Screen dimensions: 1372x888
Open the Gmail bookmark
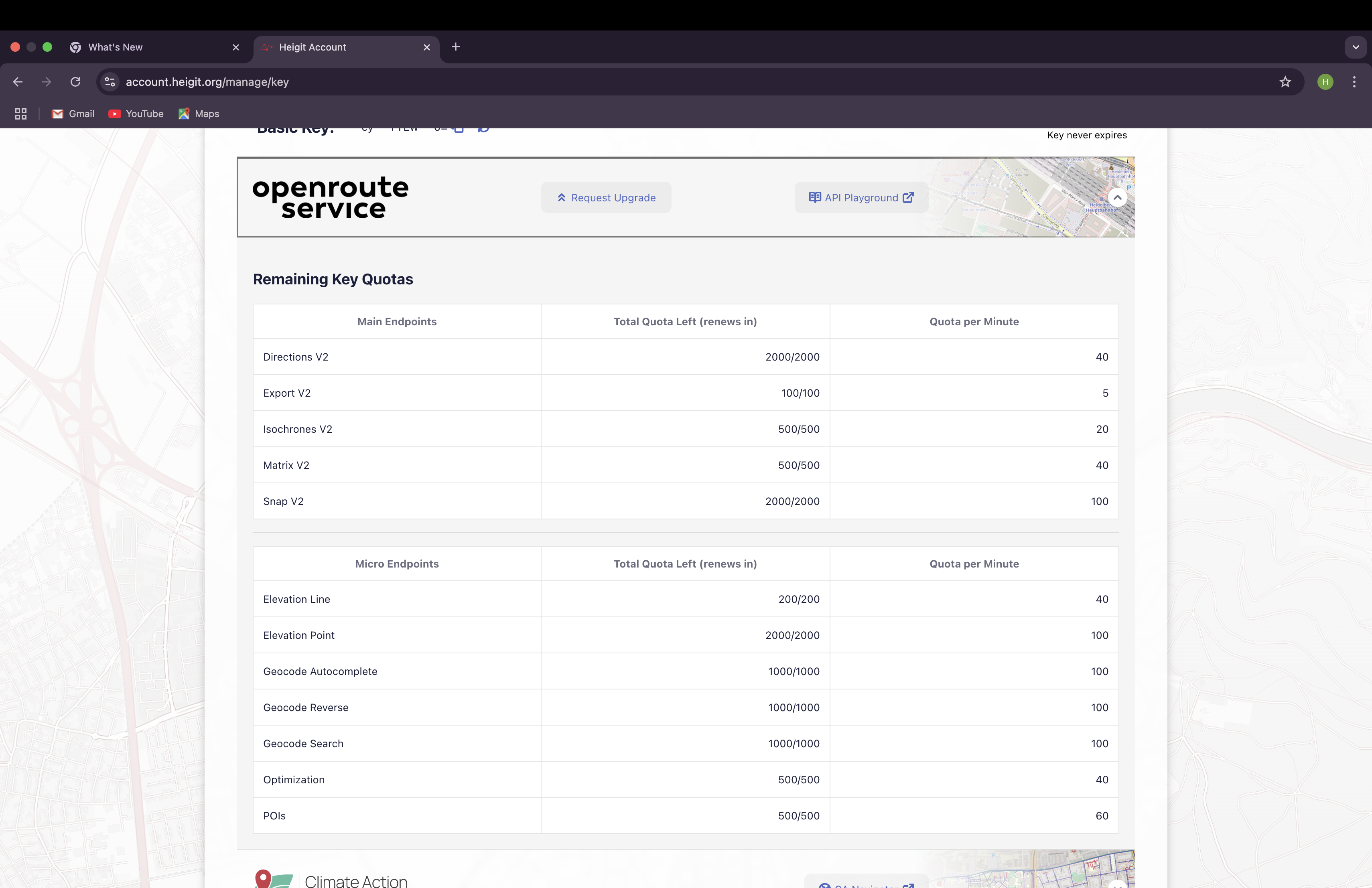[73, 114]
